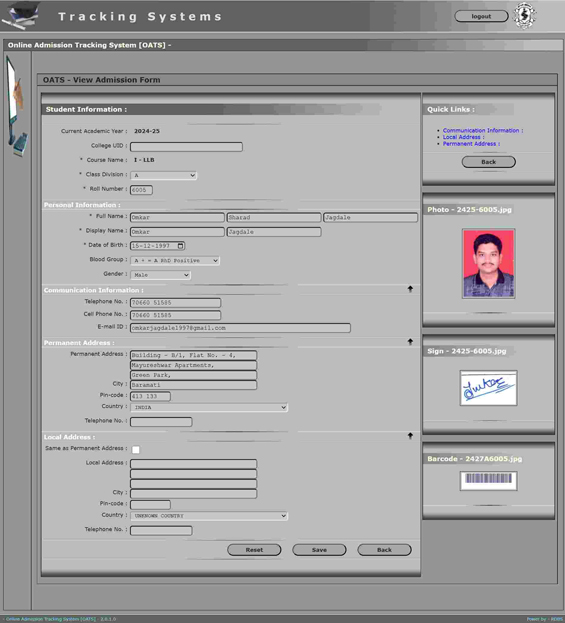Click the first name field containing Omkar

pyautogui.click(x=177, y=217)
